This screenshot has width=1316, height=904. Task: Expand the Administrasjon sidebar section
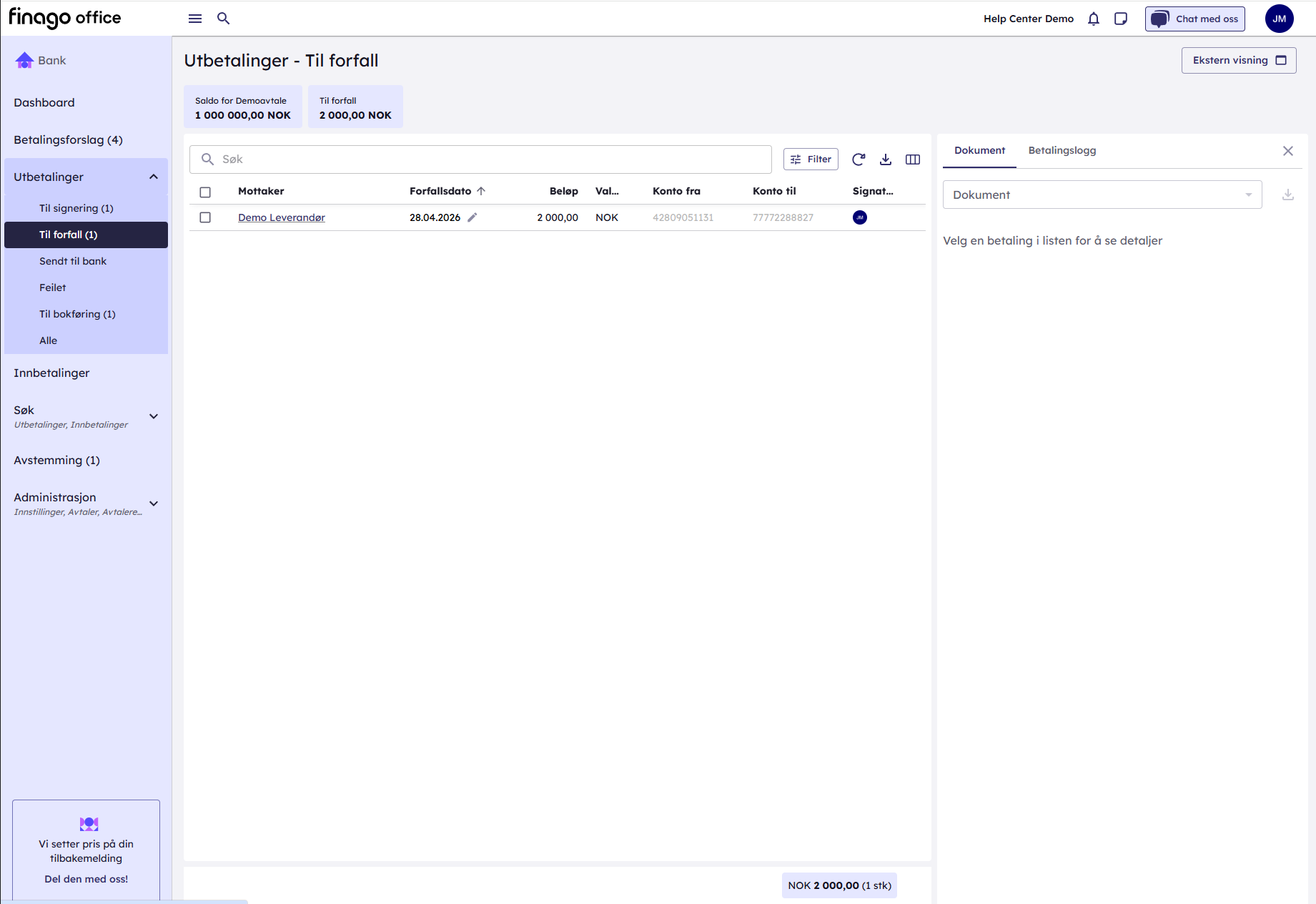click(x=154, y=503)
